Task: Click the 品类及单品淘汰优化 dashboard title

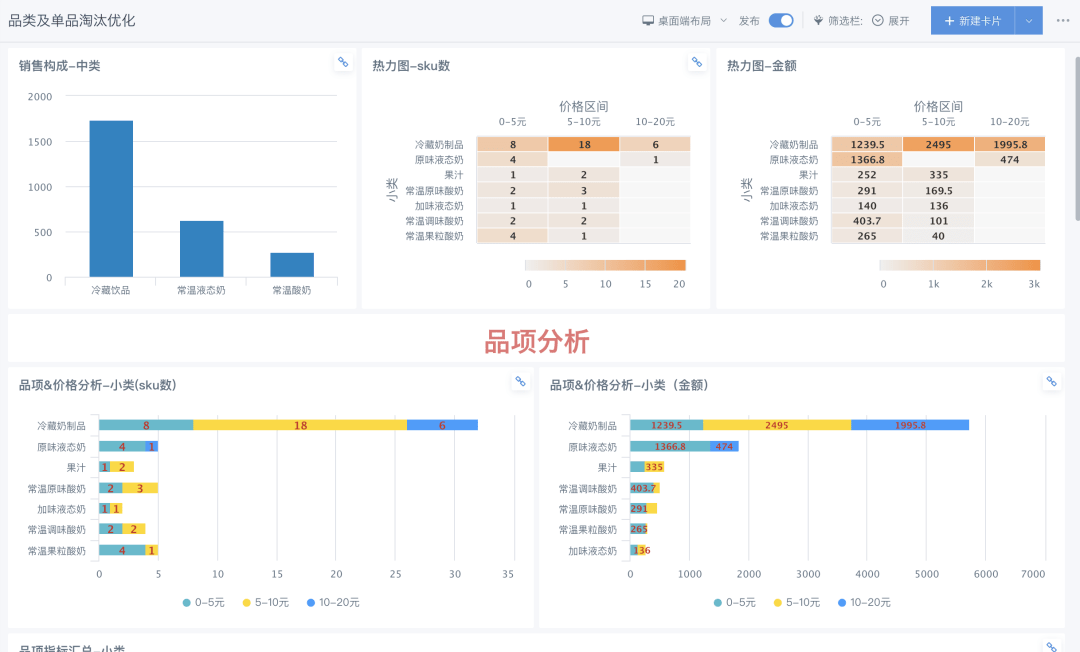Action: tap(72, 20)
